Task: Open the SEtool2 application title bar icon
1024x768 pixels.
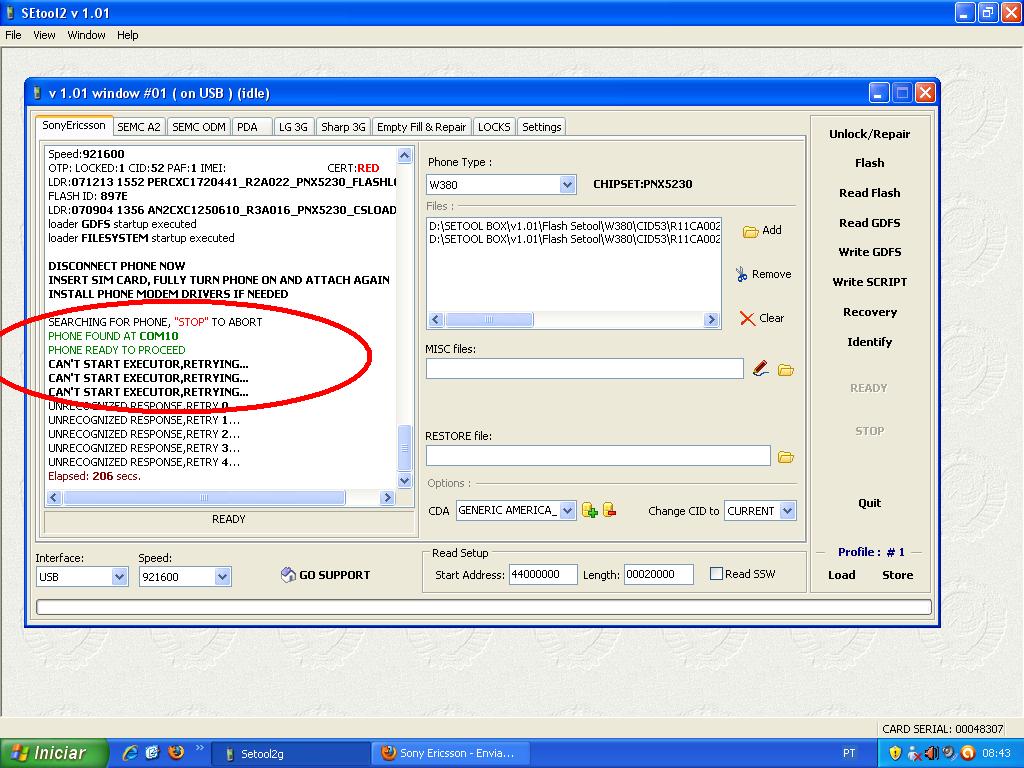Action: [x=10, y=12]
